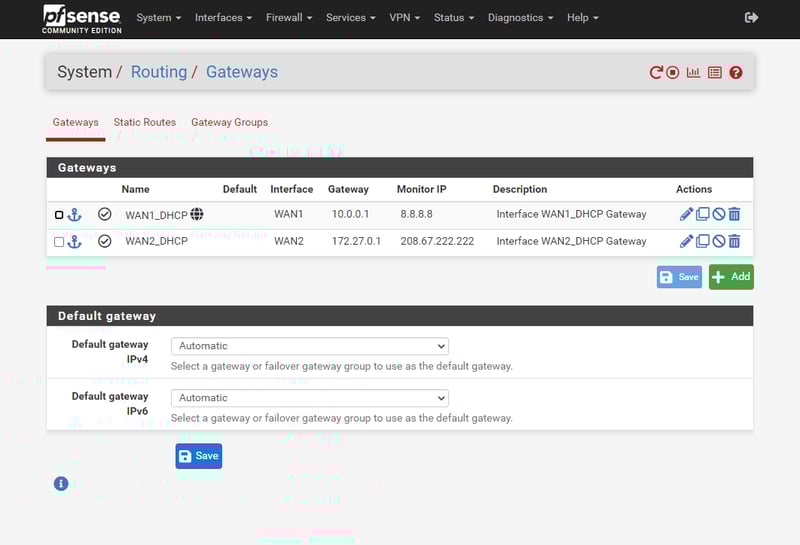
Task: Disable the WAN2_DHCP gateway
Action: [718, 241]
